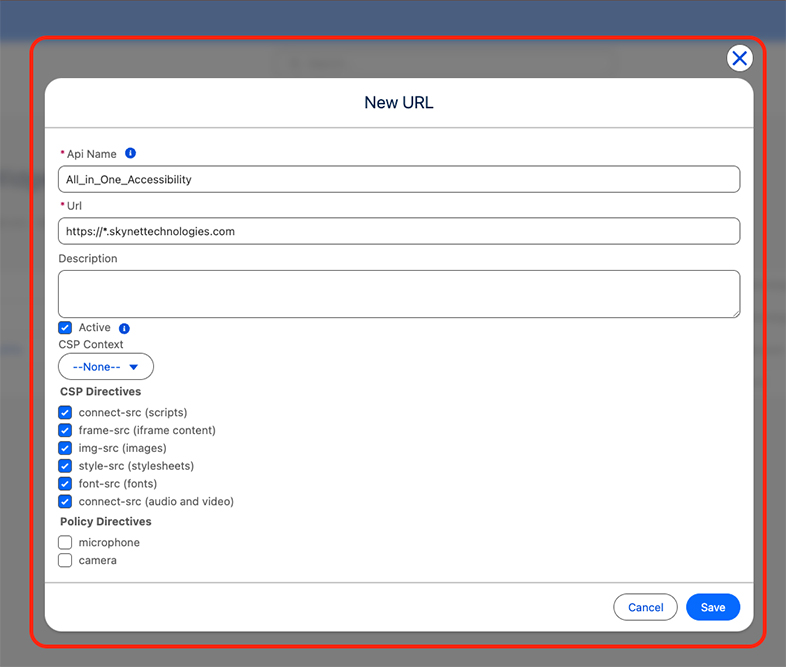
Task: Open the CSP Context dropdown
Action: click(106, 366)
